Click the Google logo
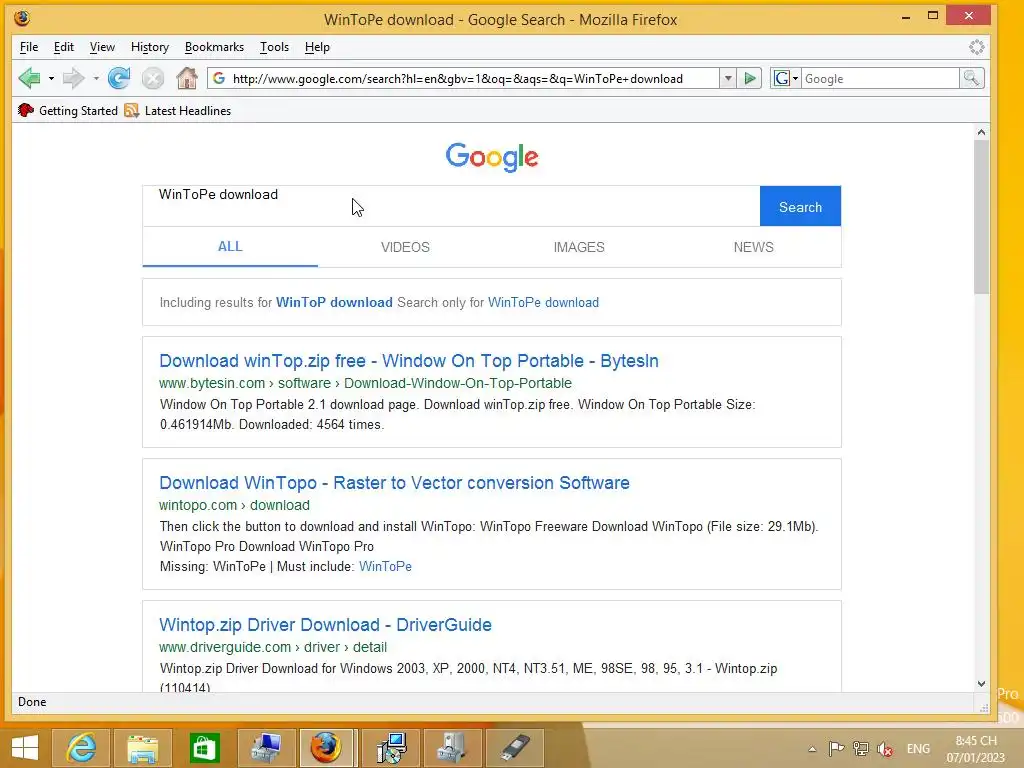This screenshot has height=768, width=1024. [x=492, y=157]
